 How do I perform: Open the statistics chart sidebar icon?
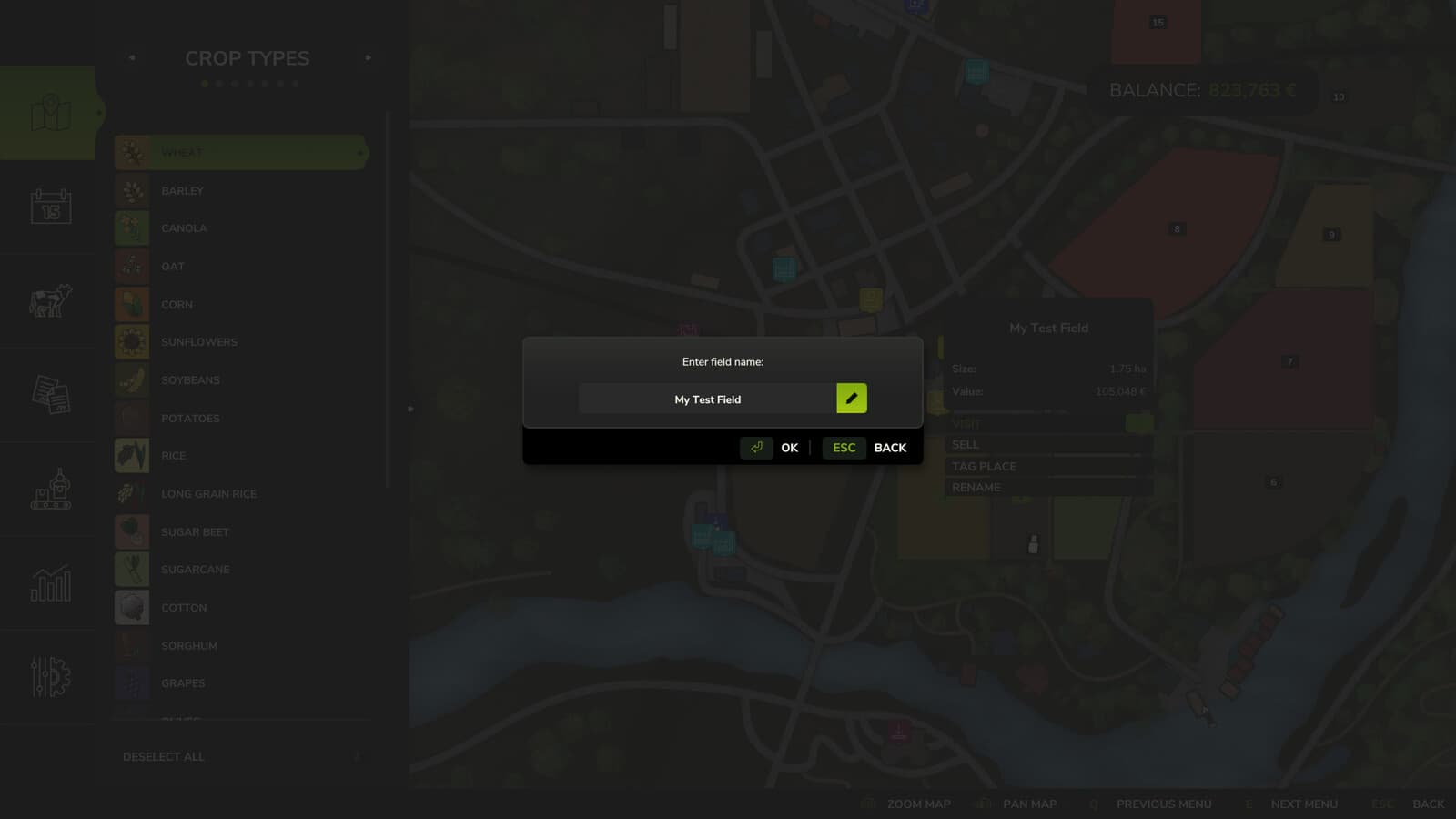click(51, 583)
